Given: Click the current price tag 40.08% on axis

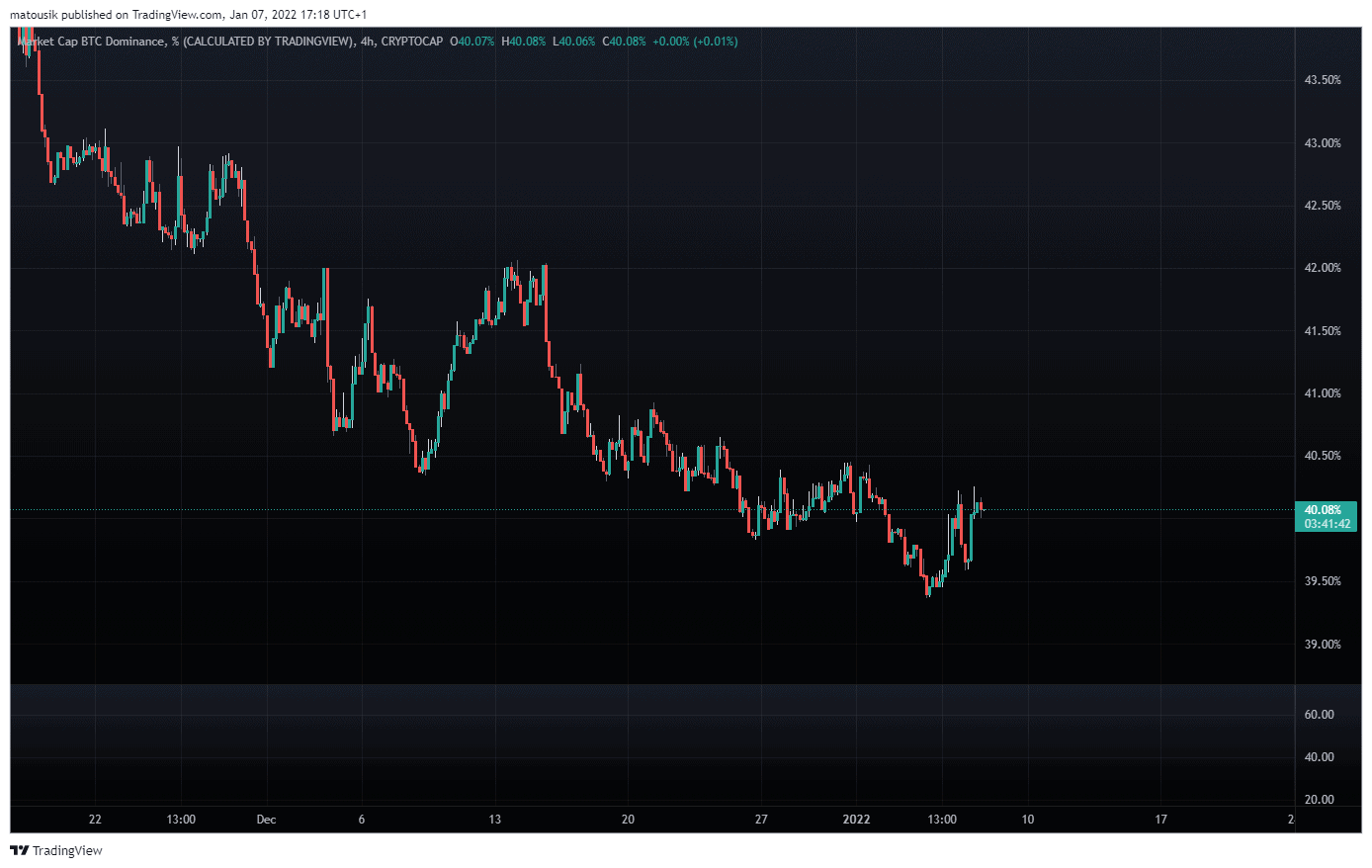Looking at the screenshot, I should point(1324,510).
